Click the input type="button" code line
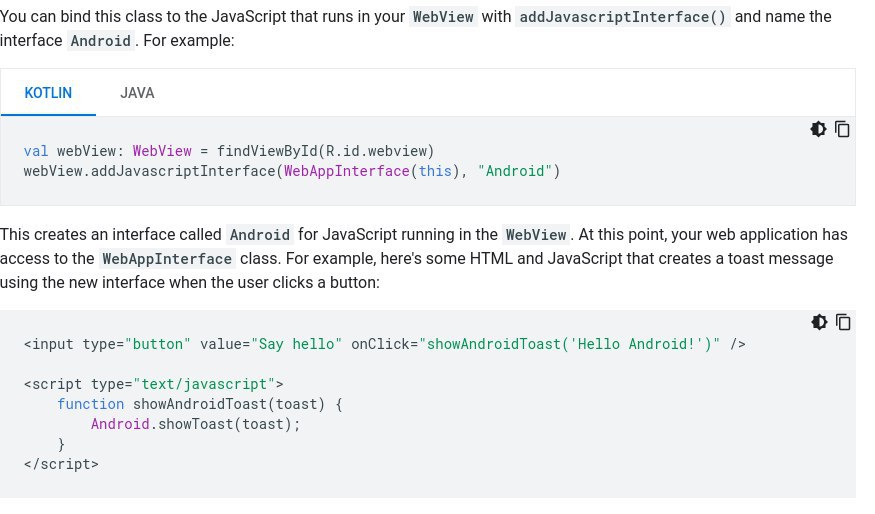875x514 pixels. click(384, 344)
